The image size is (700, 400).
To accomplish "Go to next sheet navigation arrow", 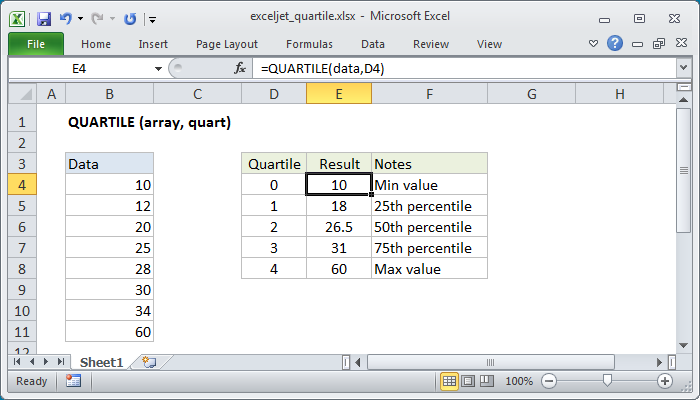I will pyautogui.click(x=46, y=362).
